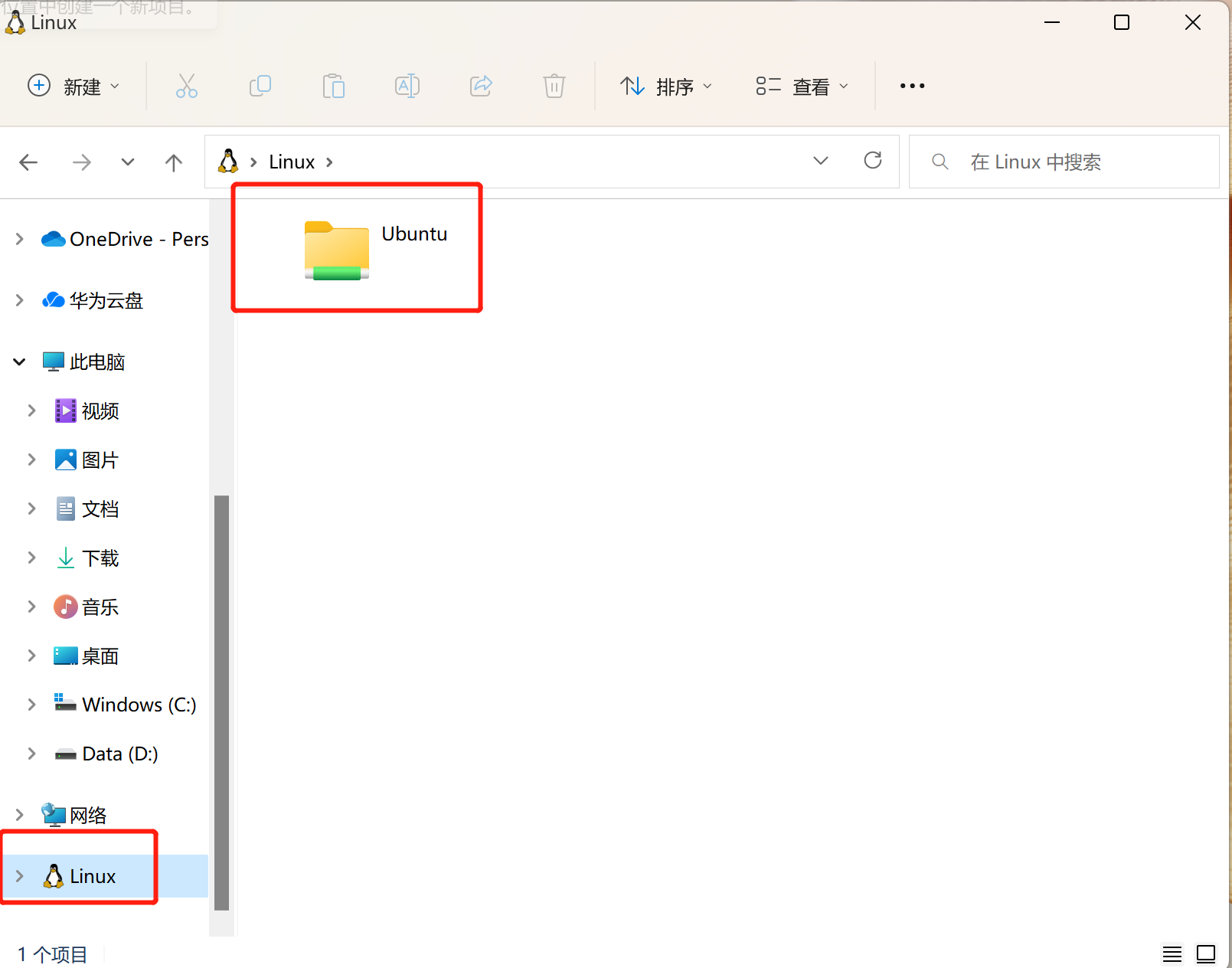
Task: Open recent locations dropdown chevron
Action: [x=128, y=162]
